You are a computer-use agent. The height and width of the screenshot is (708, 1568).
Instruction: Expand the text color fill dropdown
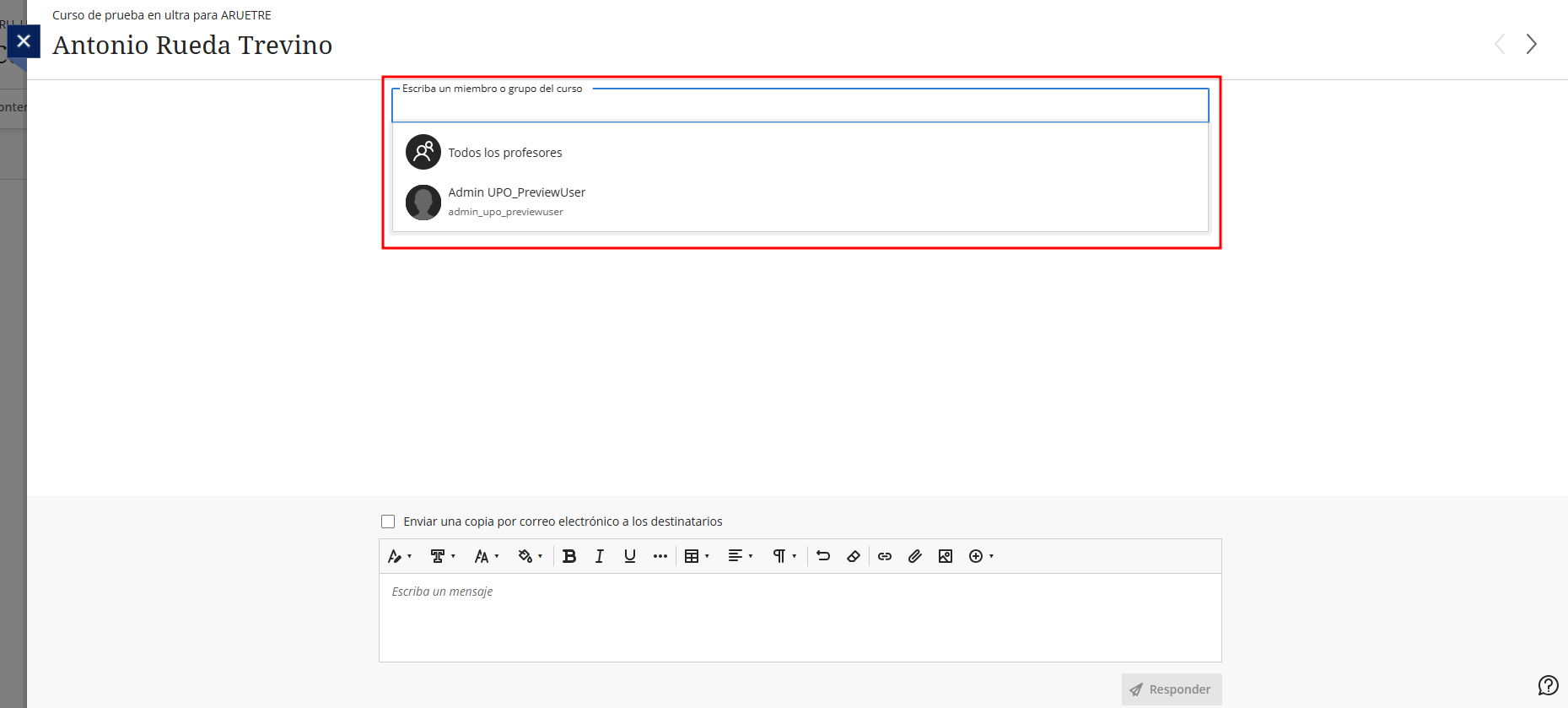530,556
